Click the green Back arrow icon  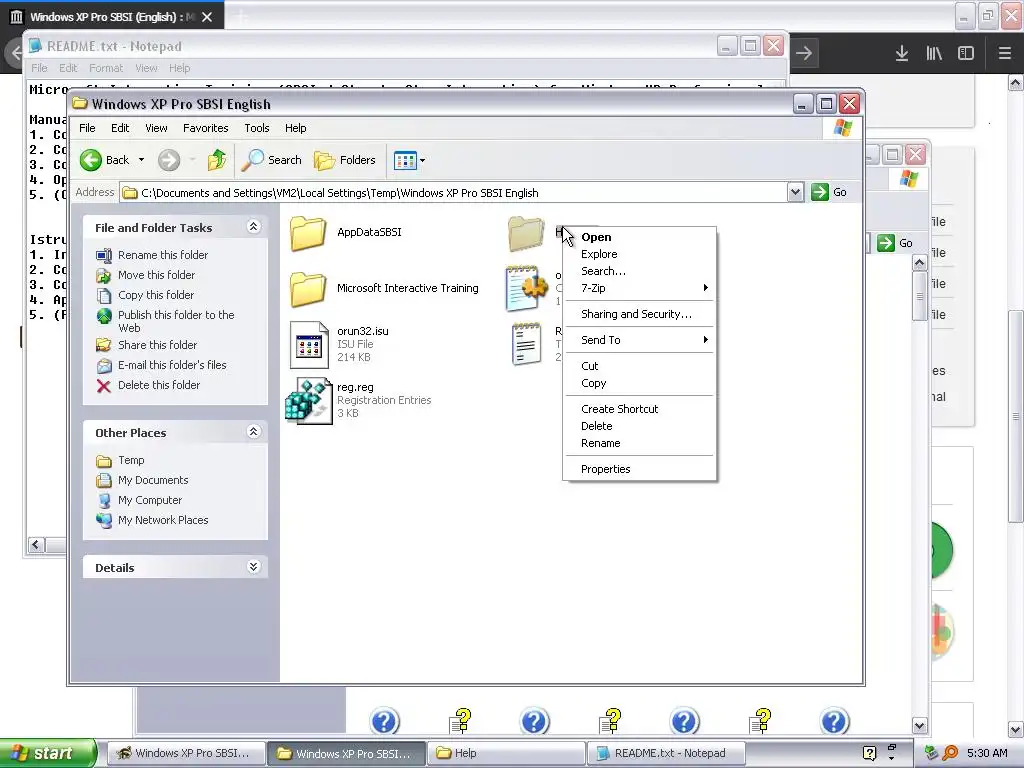pyautogui.click(x=91, y=160)
